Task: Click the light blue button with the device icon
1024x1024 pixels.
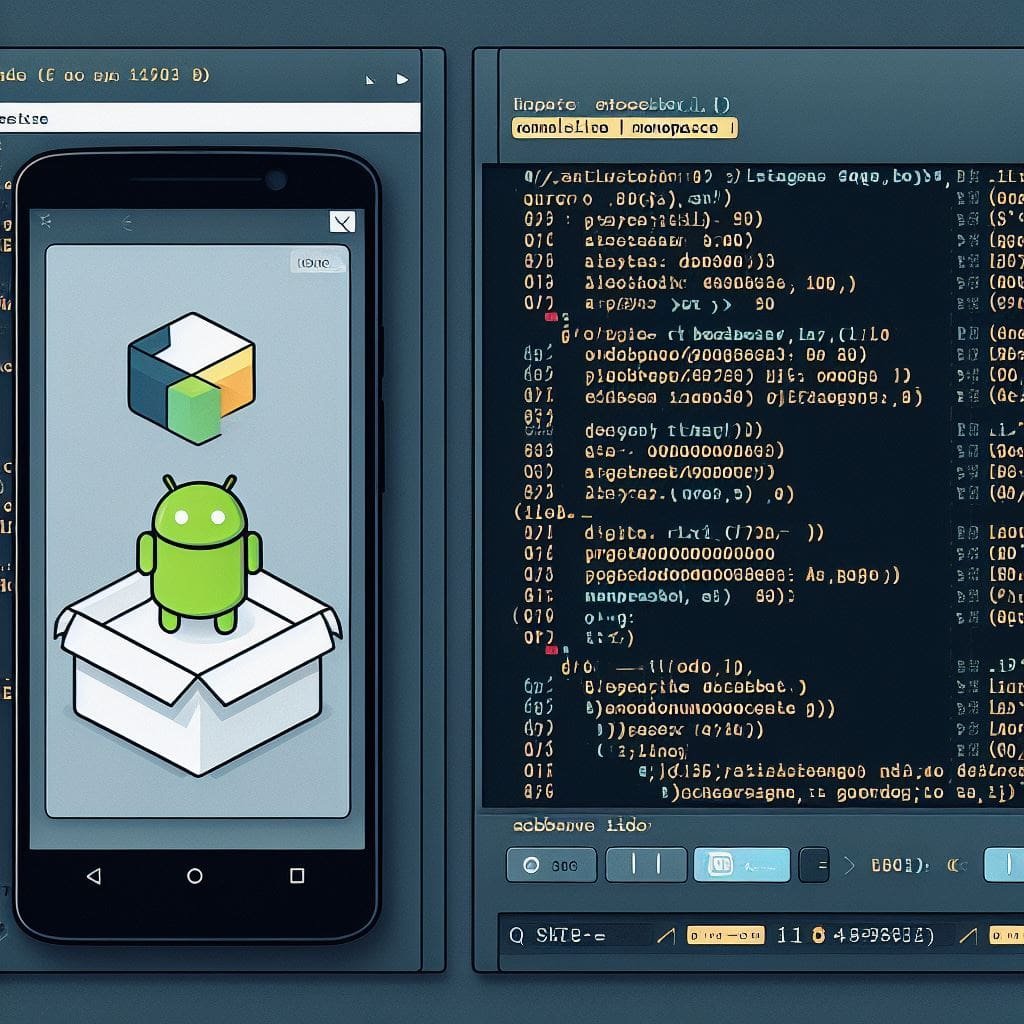Action: [741, 865]
